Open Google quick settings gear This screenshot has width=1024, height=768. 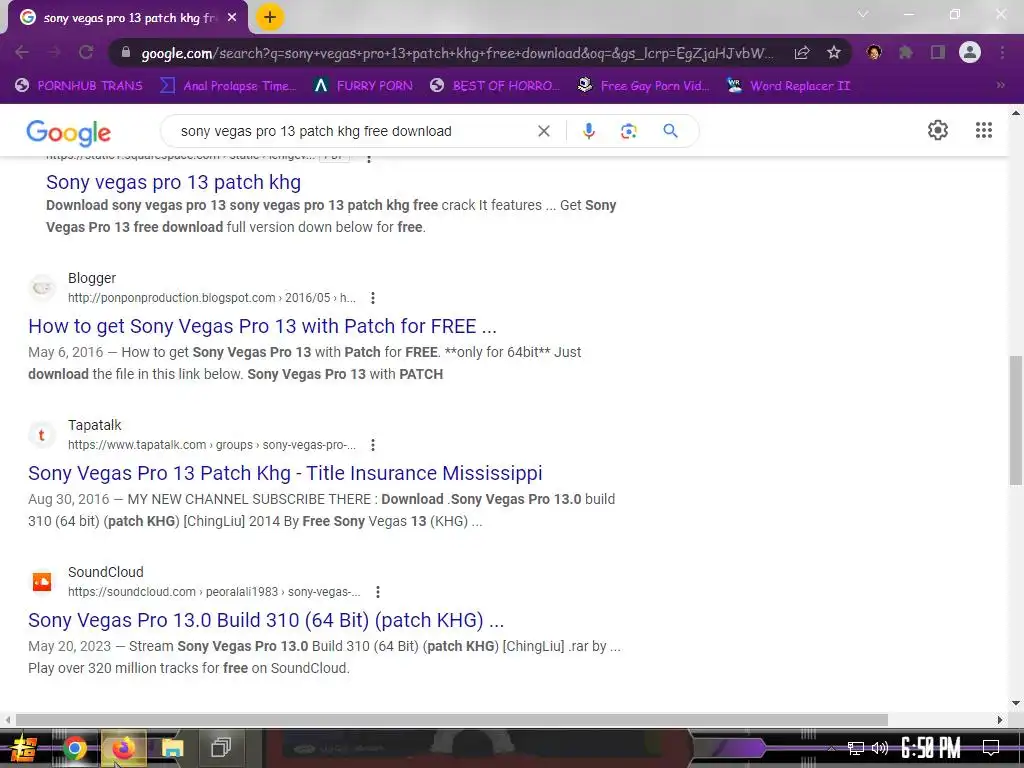[938, 130]
